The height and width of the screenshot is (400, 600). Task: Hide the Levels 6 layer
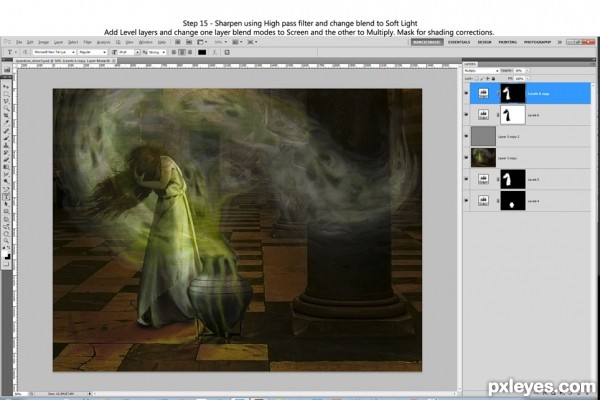tap(466, 114)
